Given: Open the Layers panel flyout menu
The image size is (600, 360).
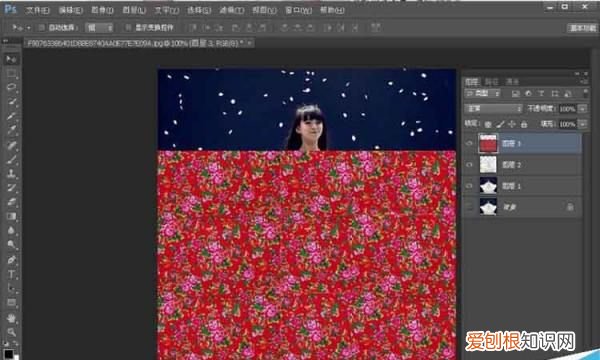Looking at the screenshot, I should (584, 81).
